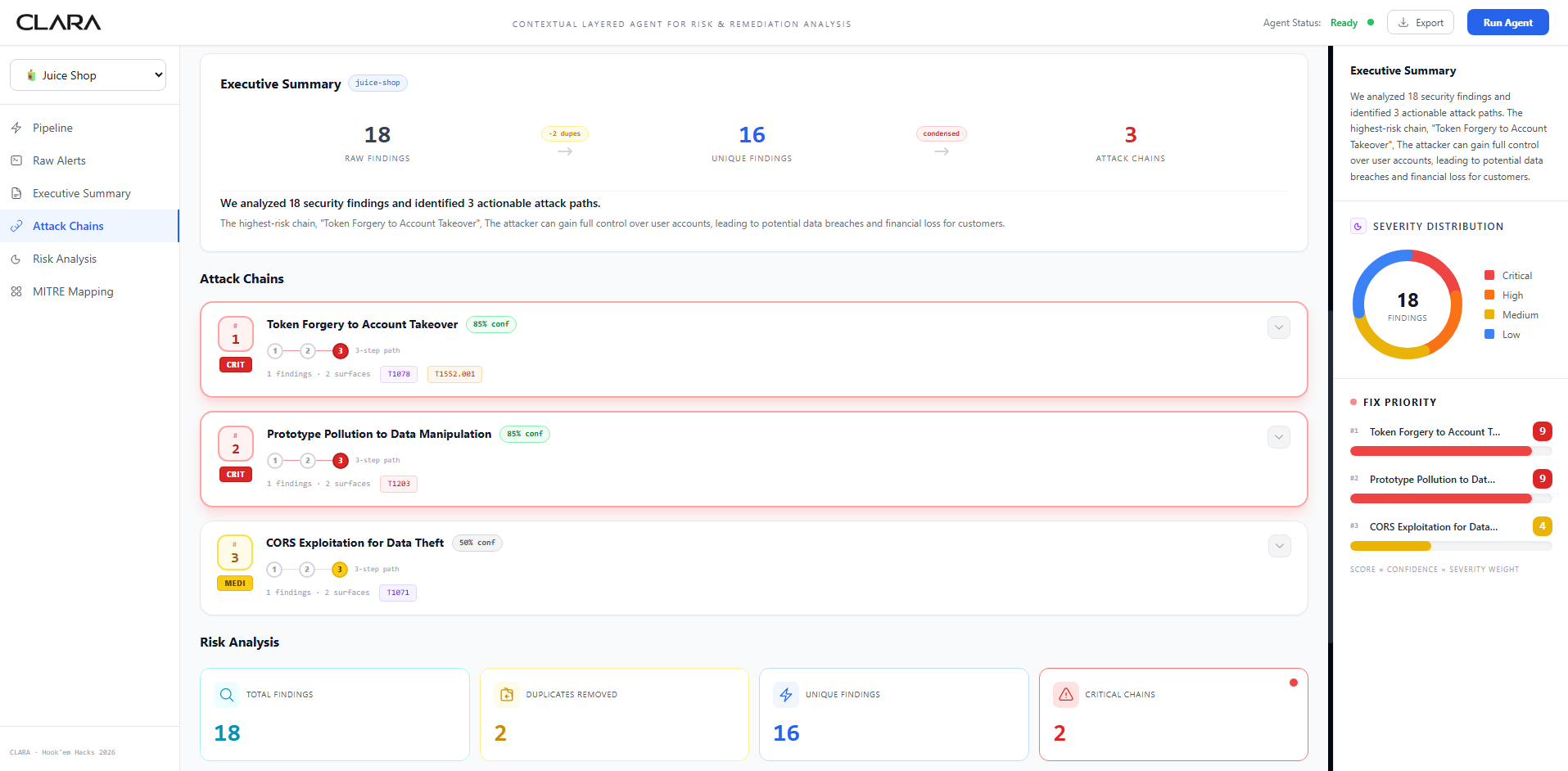This screenshot has width=1568, height=771.
Task: Expand the Token Forgery to Account Takeover chain
Action: pyautogui.click(x=1279, y=327)
